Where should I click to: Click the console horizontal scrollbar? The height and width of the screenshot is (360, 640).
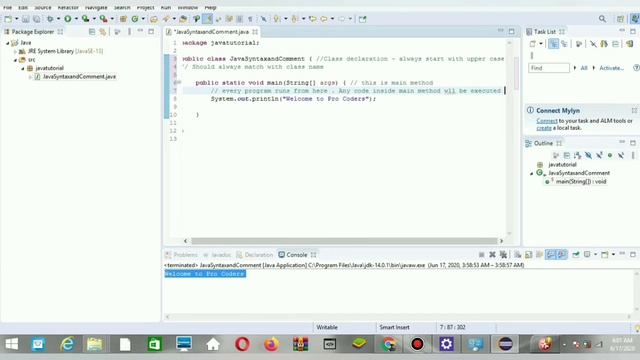[398, 317]
